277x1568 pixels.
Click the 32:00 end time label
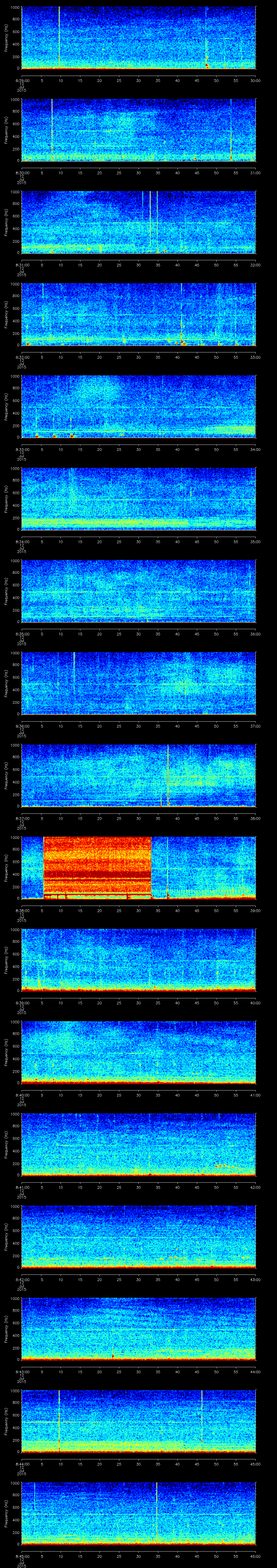255,265
